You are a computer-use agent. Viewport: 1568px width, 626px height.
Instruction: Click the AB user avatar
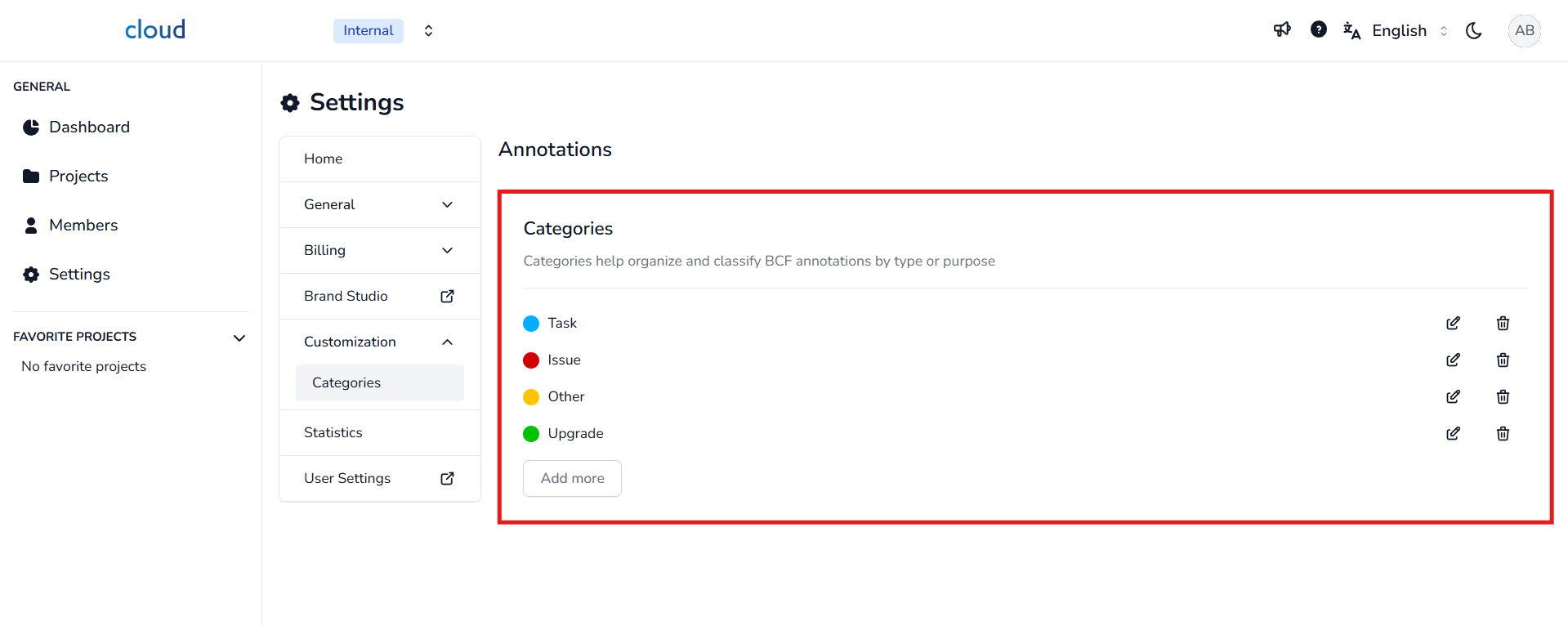tap(1524, 31)
